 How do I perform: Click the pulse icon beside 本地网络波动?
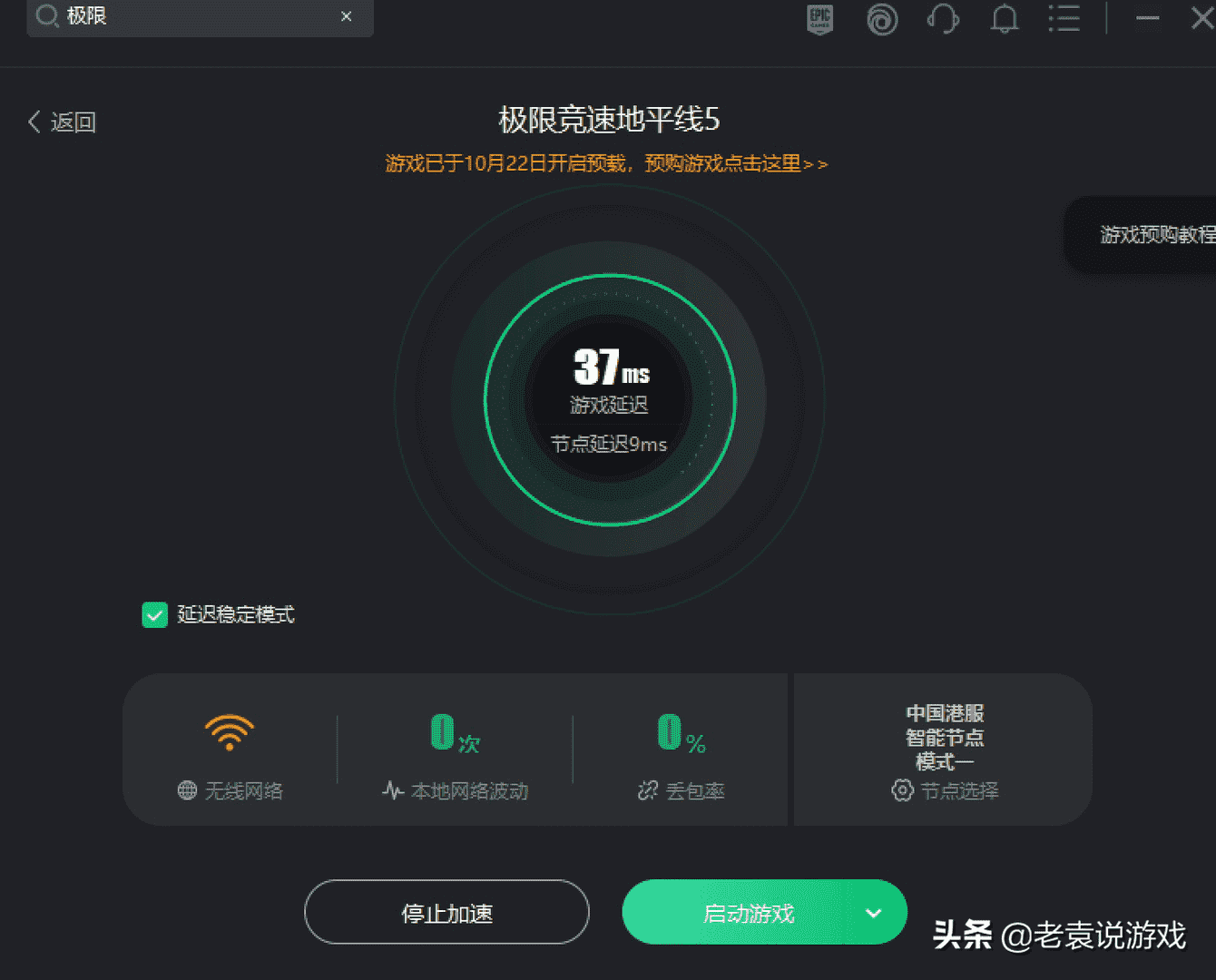[393, 790]
